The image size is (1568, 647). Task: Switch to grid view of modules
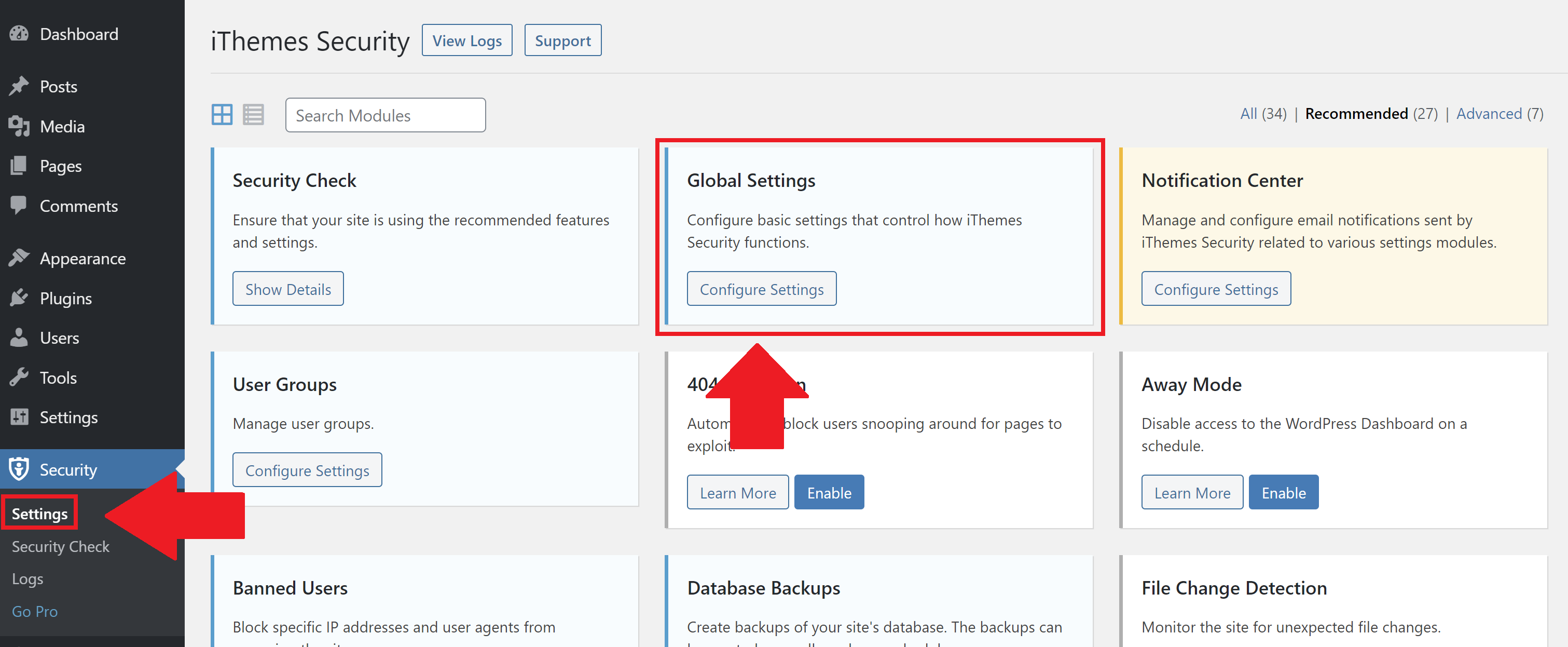[x=222, y=115]
